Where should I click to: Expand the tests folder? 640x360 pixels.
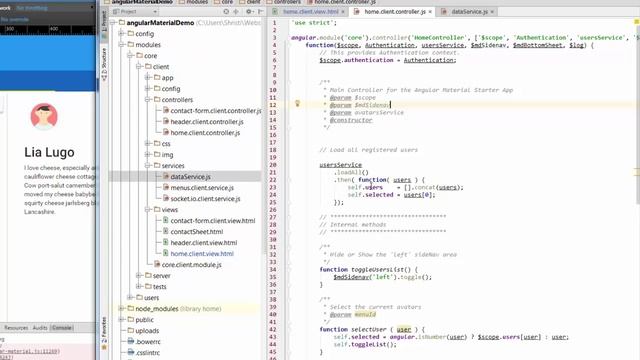click(139, 287)
